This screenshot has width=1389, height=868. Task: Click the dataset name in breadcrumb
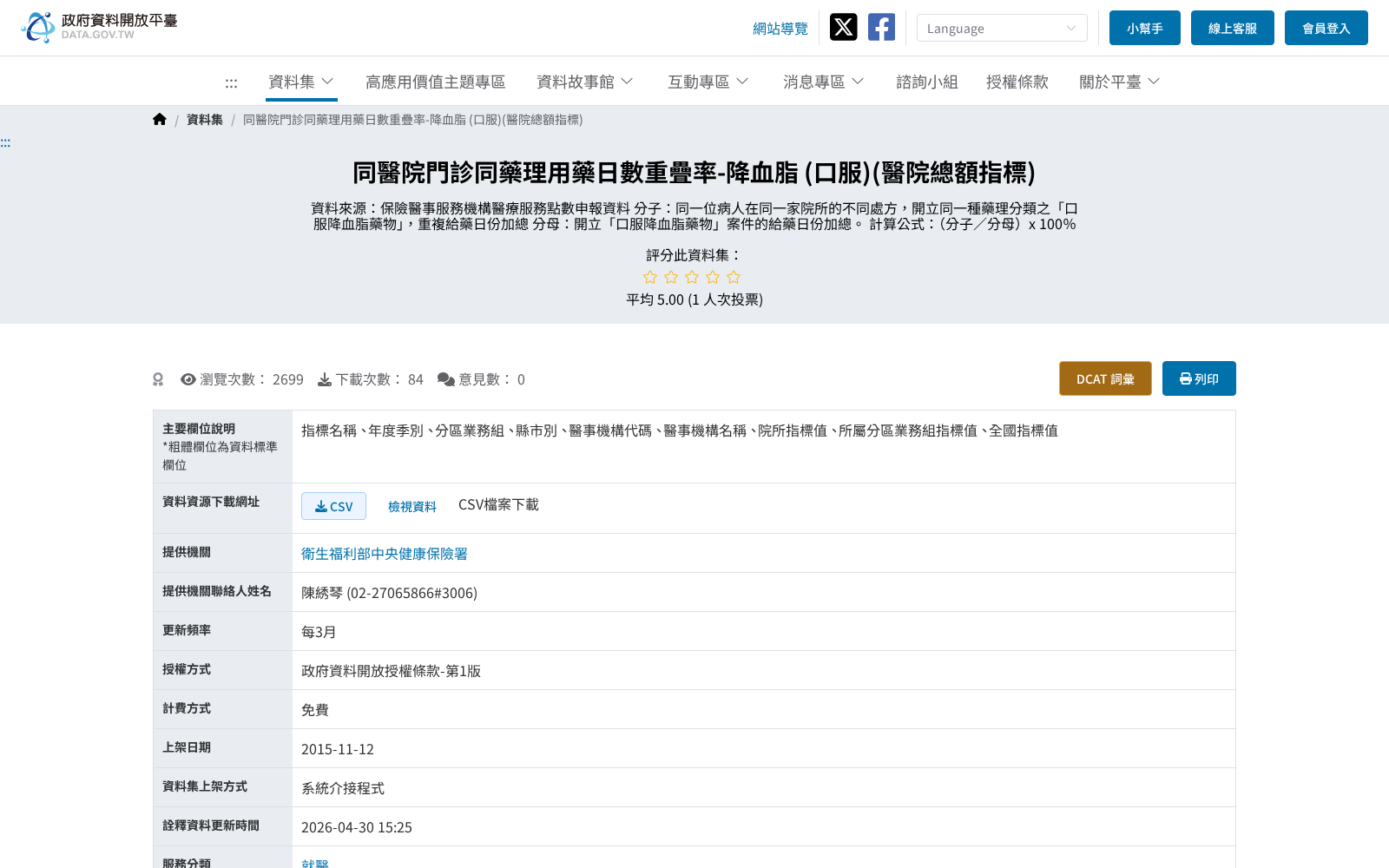point(412,120)
